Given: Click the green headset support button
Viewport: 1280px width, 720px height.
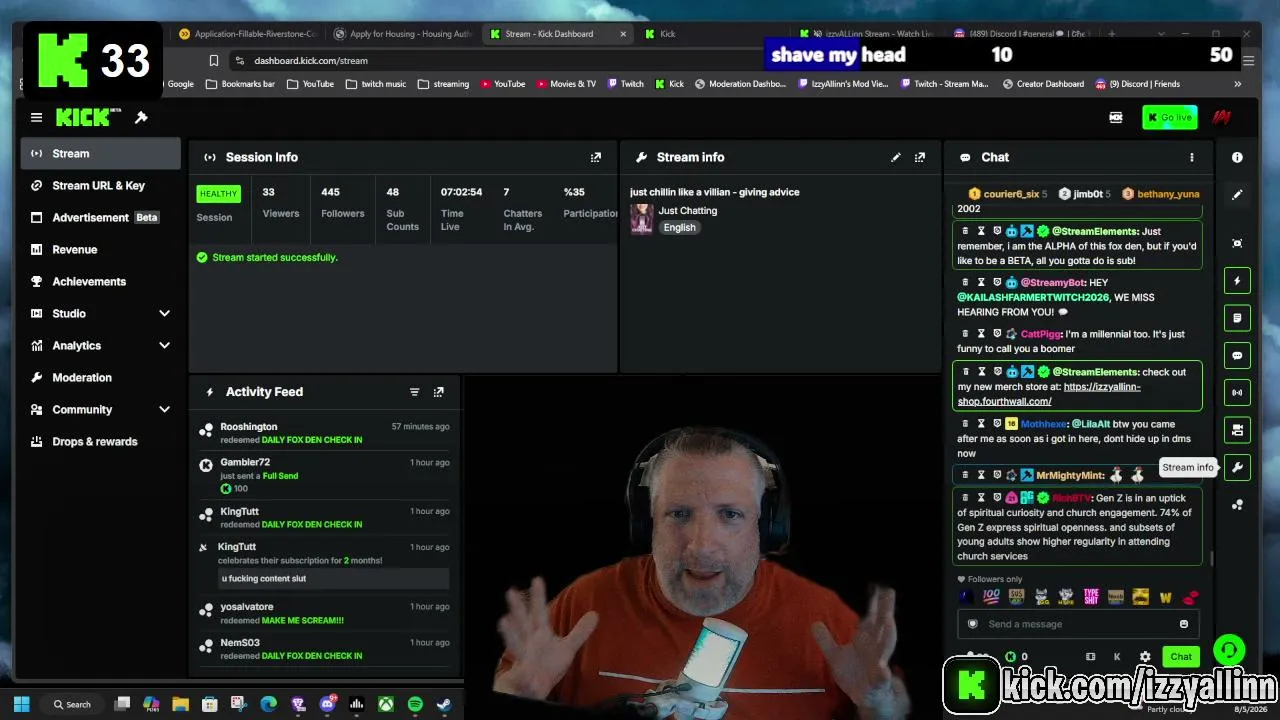Looking at the screenshot, I should [1229, 651].
